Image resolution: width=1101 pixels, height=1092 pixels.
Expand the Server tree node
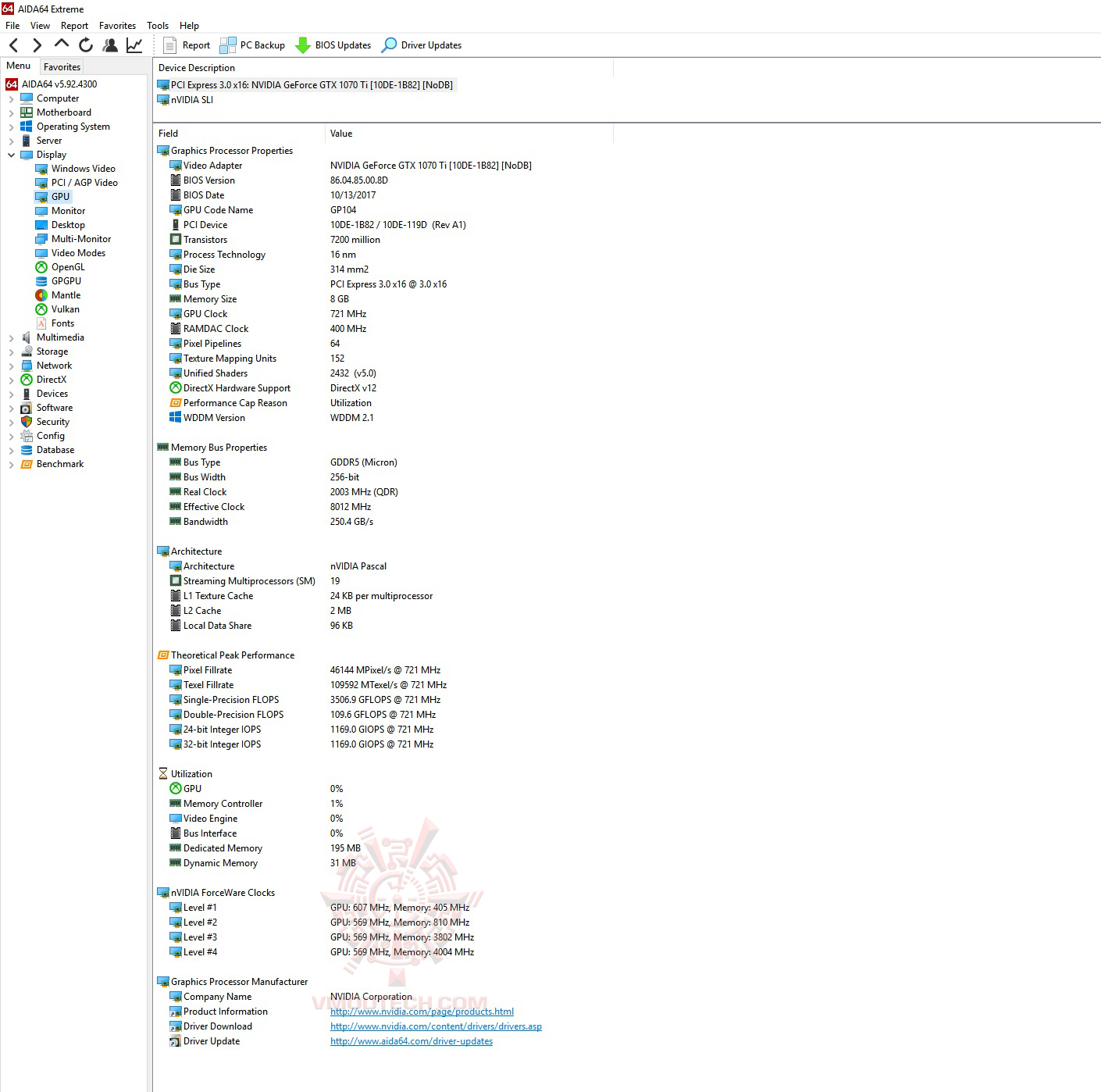point(11,141)
